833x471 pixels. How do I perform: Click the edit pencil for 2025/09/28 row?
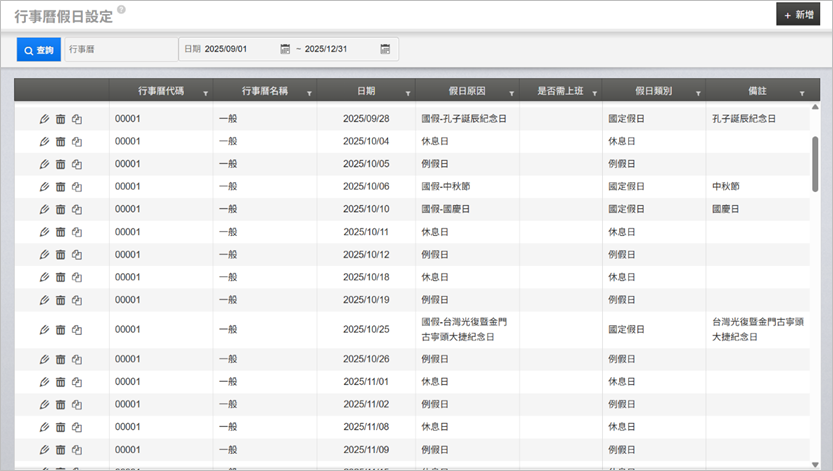44,119
